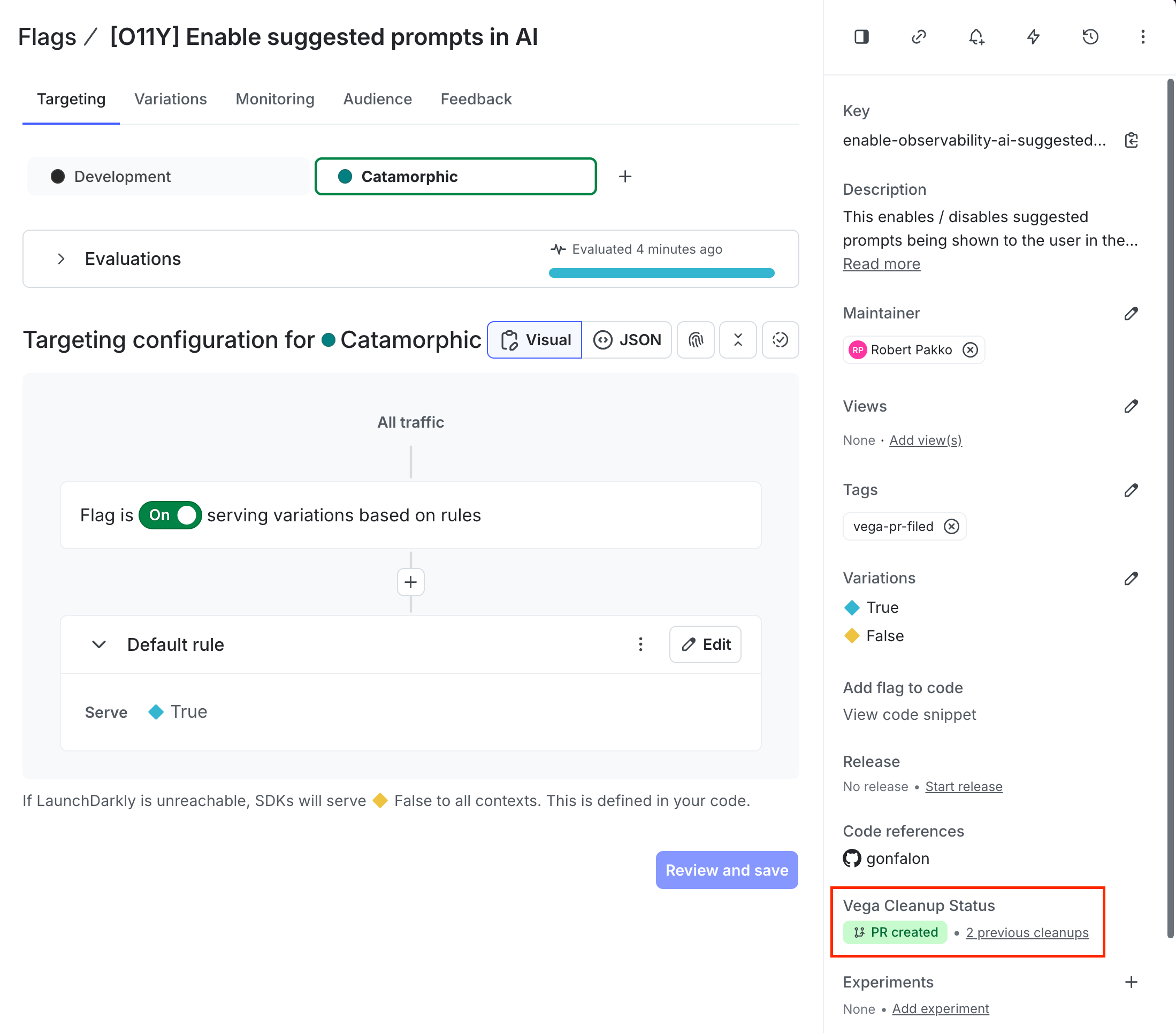Open the lightning bolt triggers icon
The height and width of the screenshot is (1033, 1176).
click(1033, 37)
